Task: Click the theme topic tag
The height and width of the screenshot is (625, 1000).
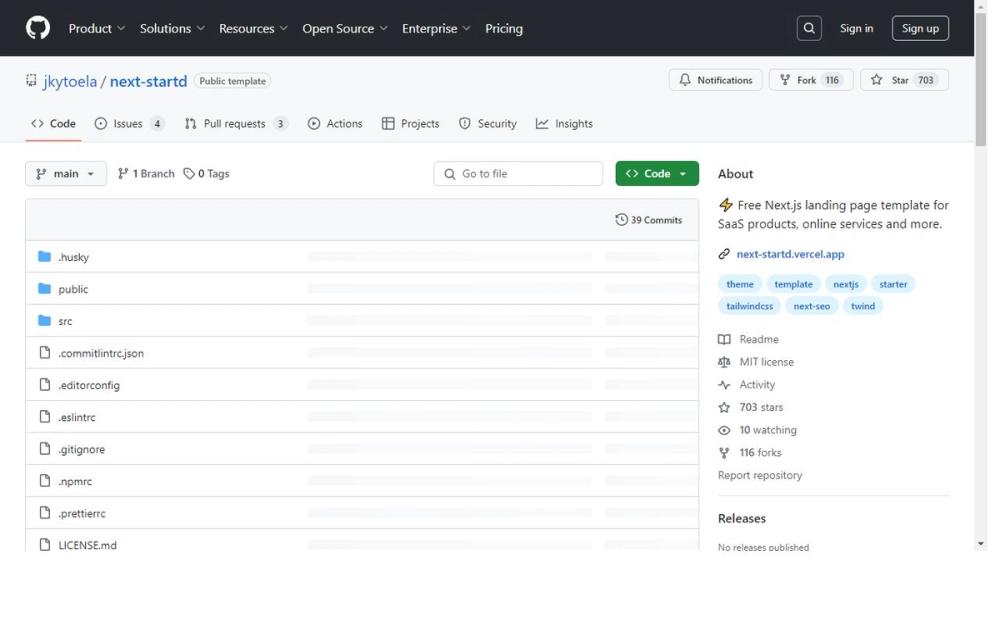Action: (740, 284)
